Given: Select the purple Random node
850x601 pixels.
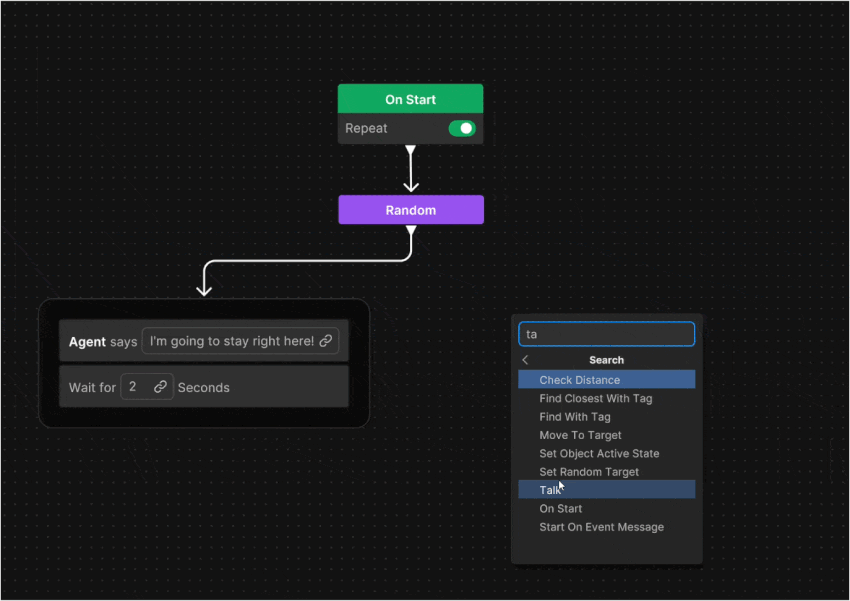Looking at the screenshot, I should pyautogui.click(x=410, y=210).
